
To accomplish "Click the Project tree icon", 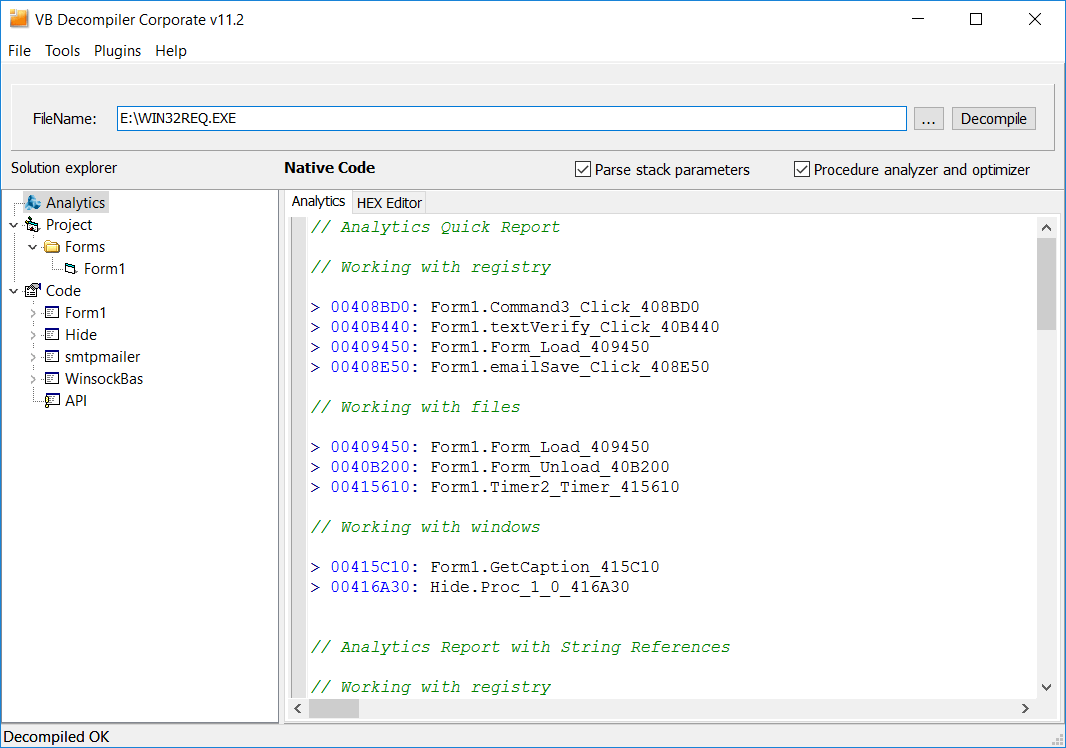I will [x=33, y=224].
